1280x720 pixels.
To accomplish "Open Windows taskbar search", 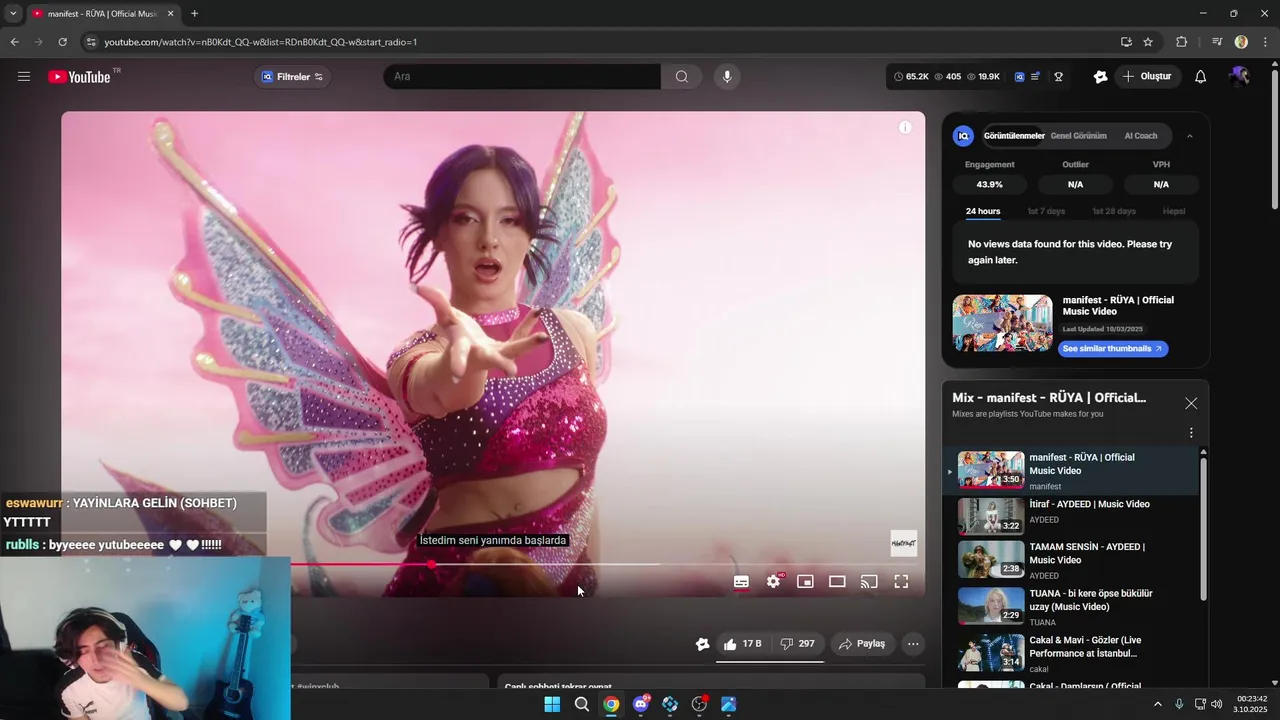I will coord(581,704).
